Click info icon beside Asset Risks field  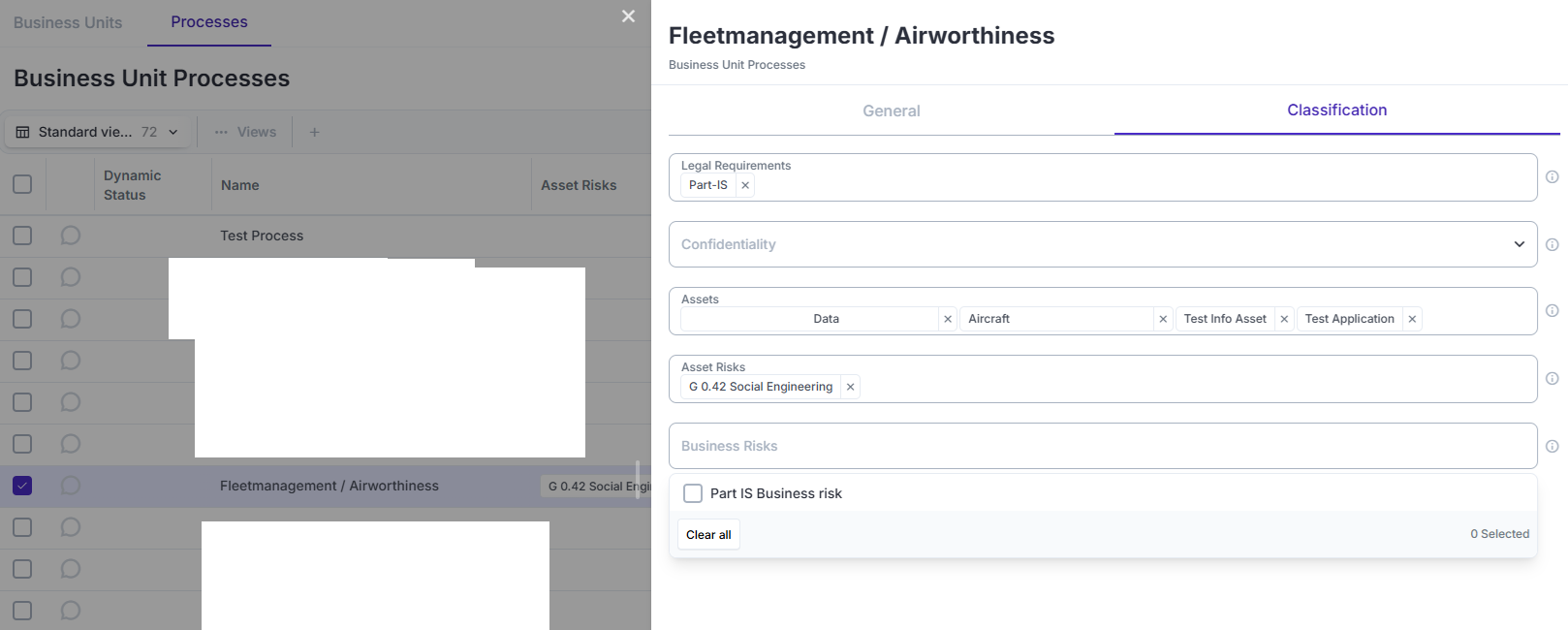pyautogui.click(x=1552, y=379)
